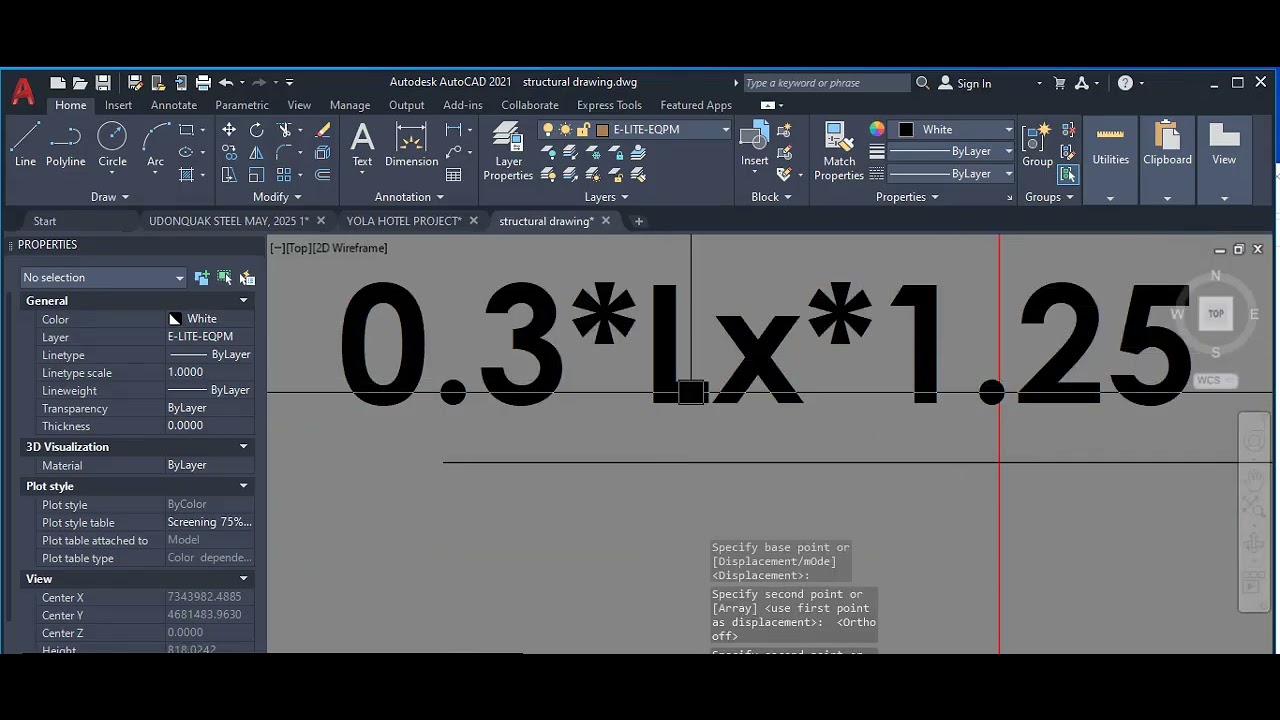The width and height of the screenshot is (1280, 720).
Task: Click the Stretch tool icon
Action: pyautogui.click(x=229, y=175)
